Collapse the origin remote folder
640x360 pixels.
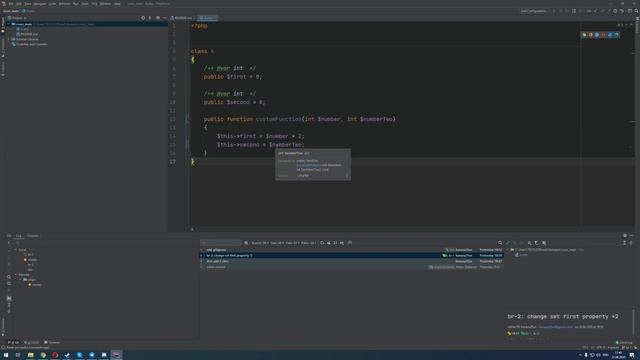click(20, 280)
